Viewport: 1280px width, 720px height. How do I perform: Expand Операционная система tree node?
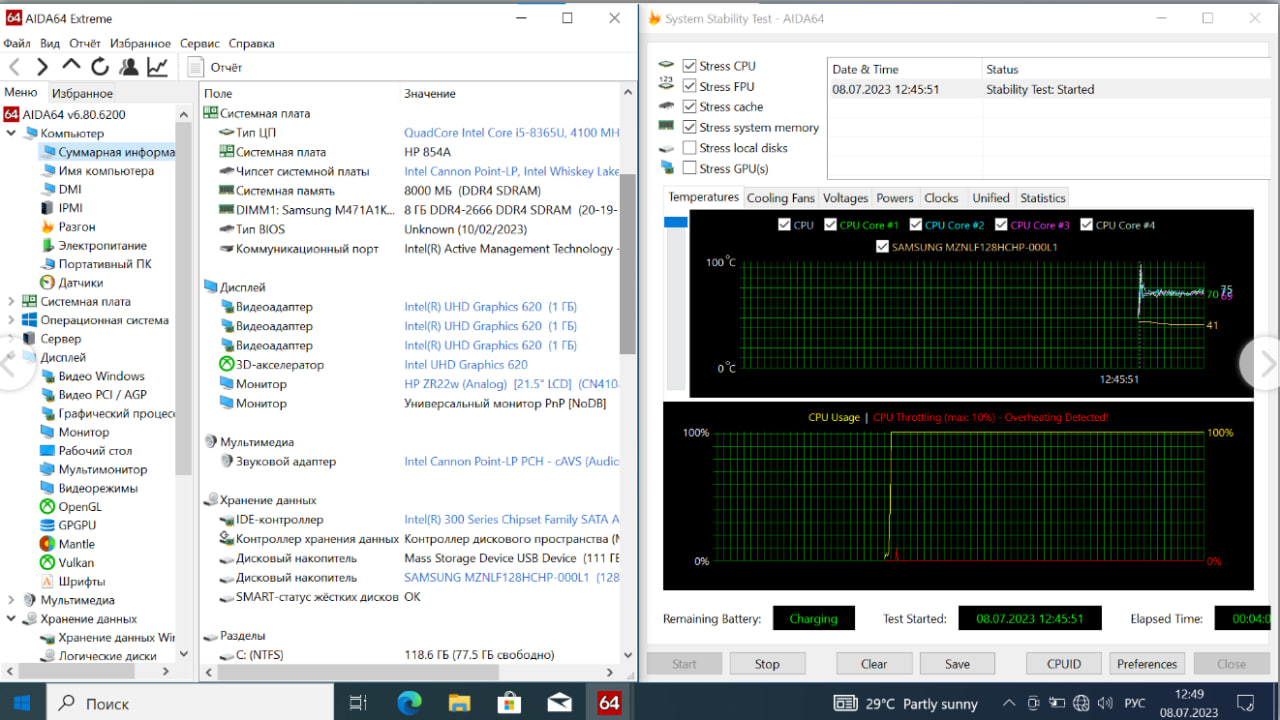11,321
